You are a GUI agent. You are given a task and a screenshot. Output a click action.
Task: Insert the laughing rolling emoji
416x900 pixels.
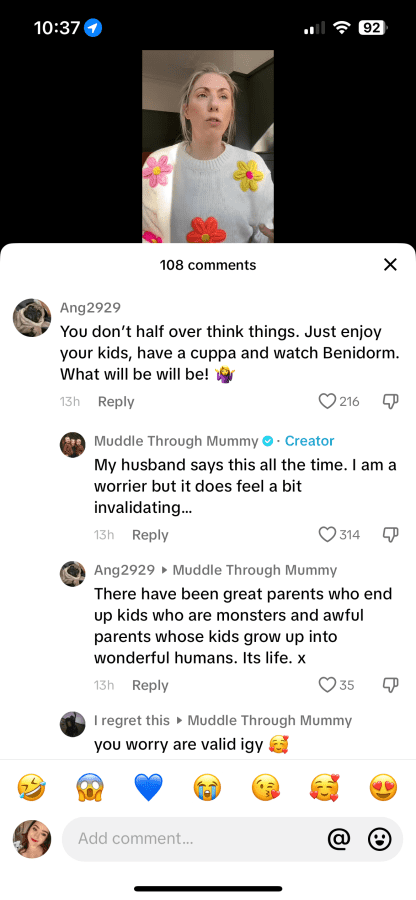pyautogui.click(x=32, y=787)
